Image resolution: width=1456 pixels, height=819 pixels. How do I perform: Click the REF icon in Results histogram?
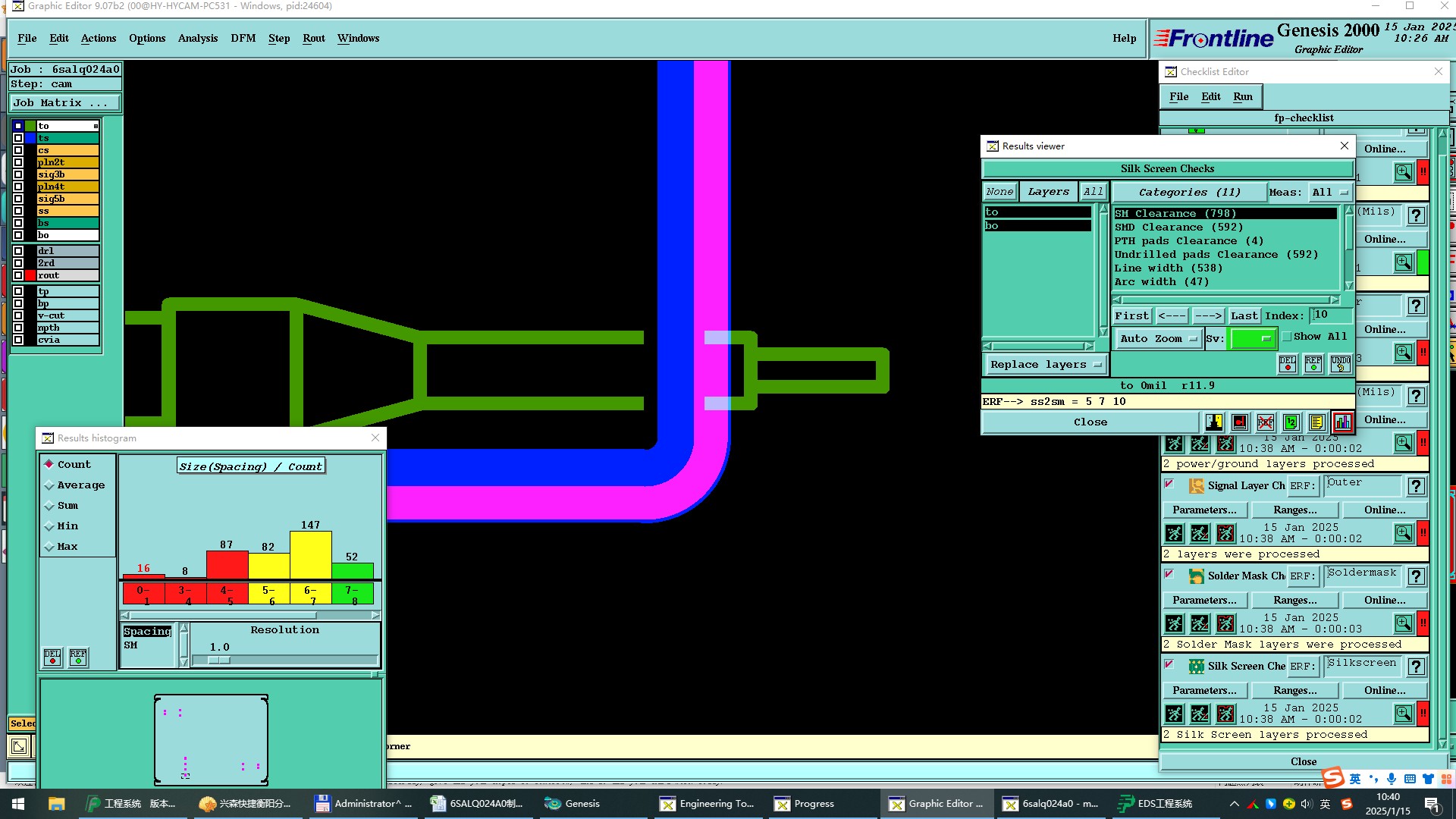[78, 657]
